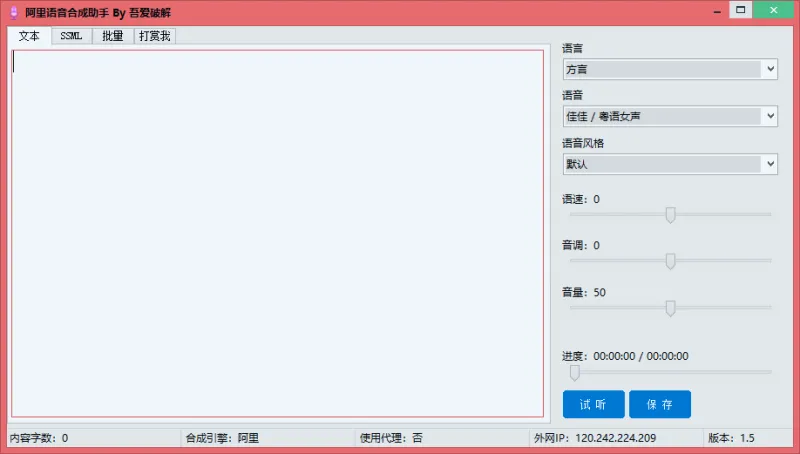Click the 合成引擎: 阿里 status text
This screenshot has height=454, width=800.
click(222, 438)
